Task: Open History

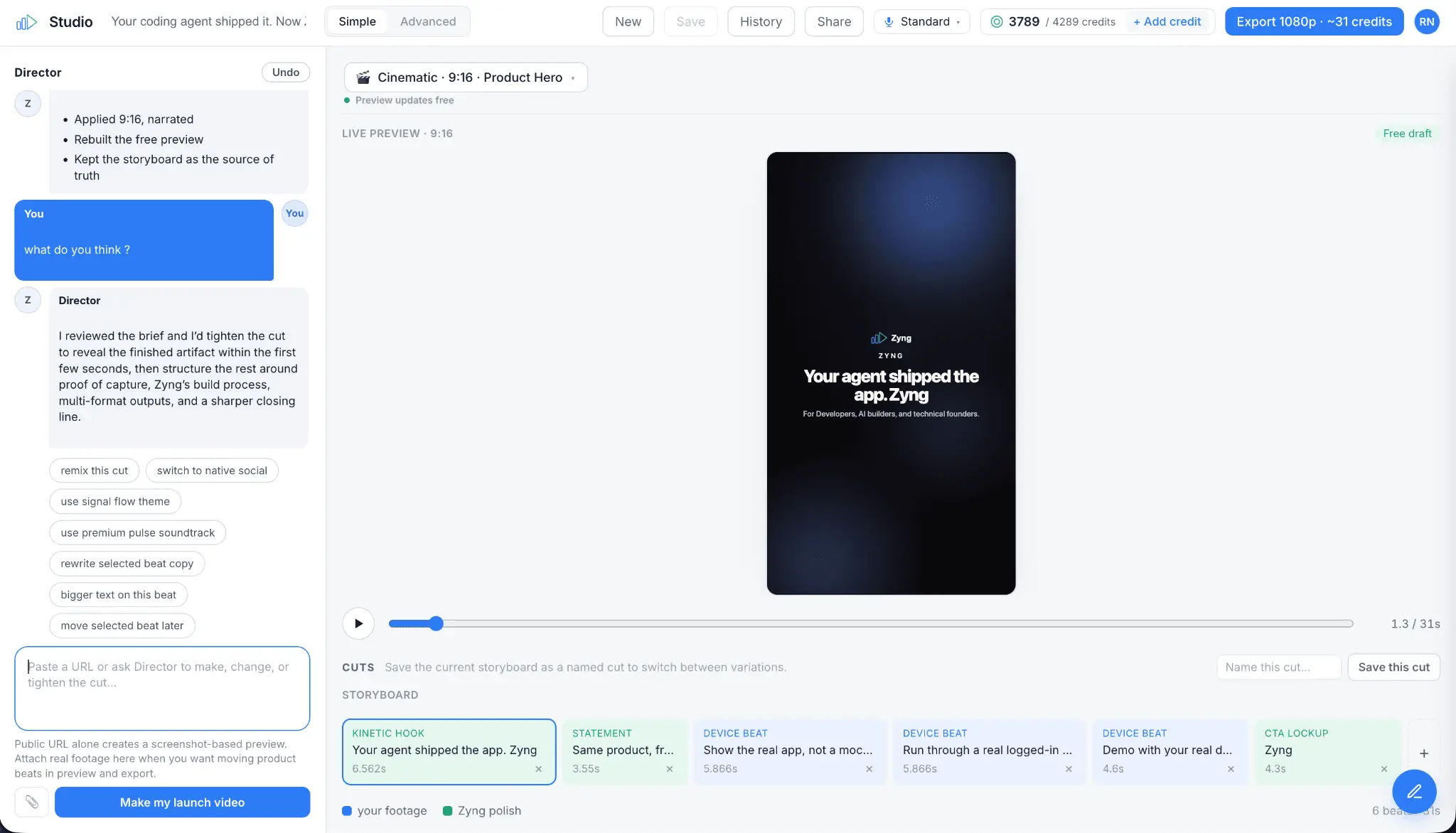Action: [761, 21]
